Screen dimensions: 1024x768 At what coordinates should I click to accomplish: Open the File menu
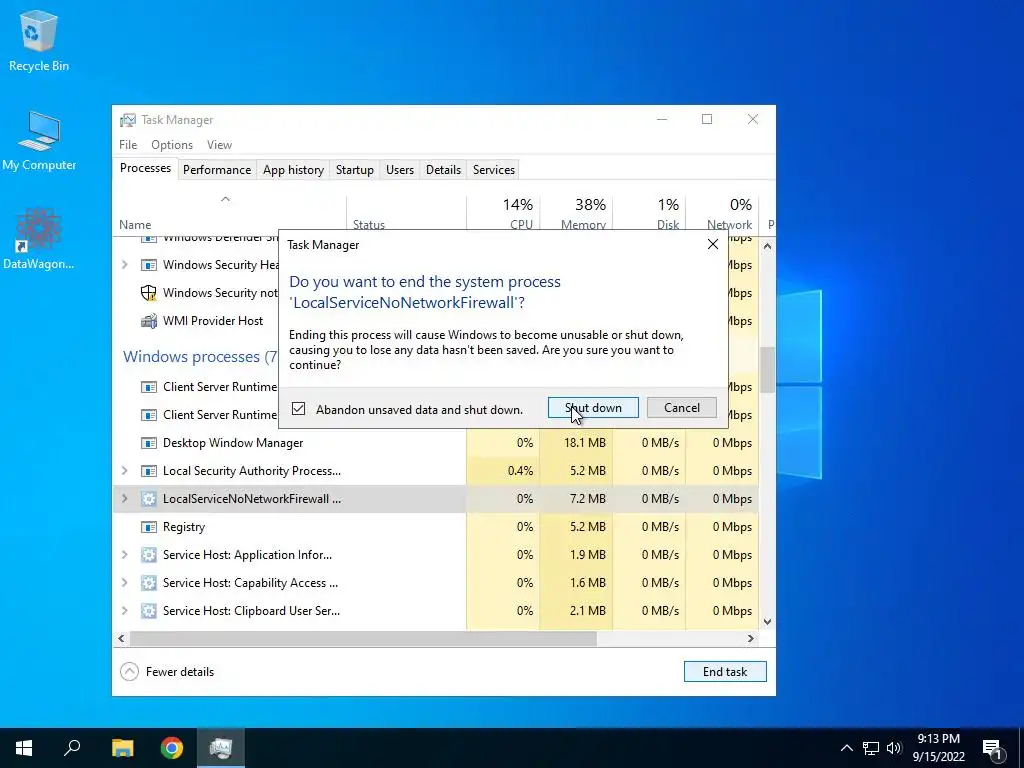(128, 145)
